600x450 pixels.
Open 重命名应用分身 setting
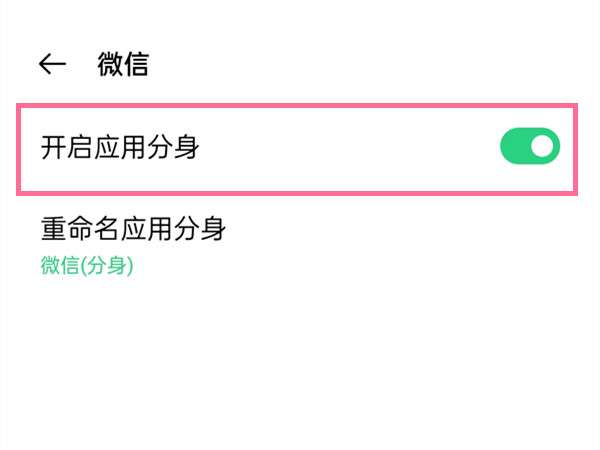tap(133, 230)
